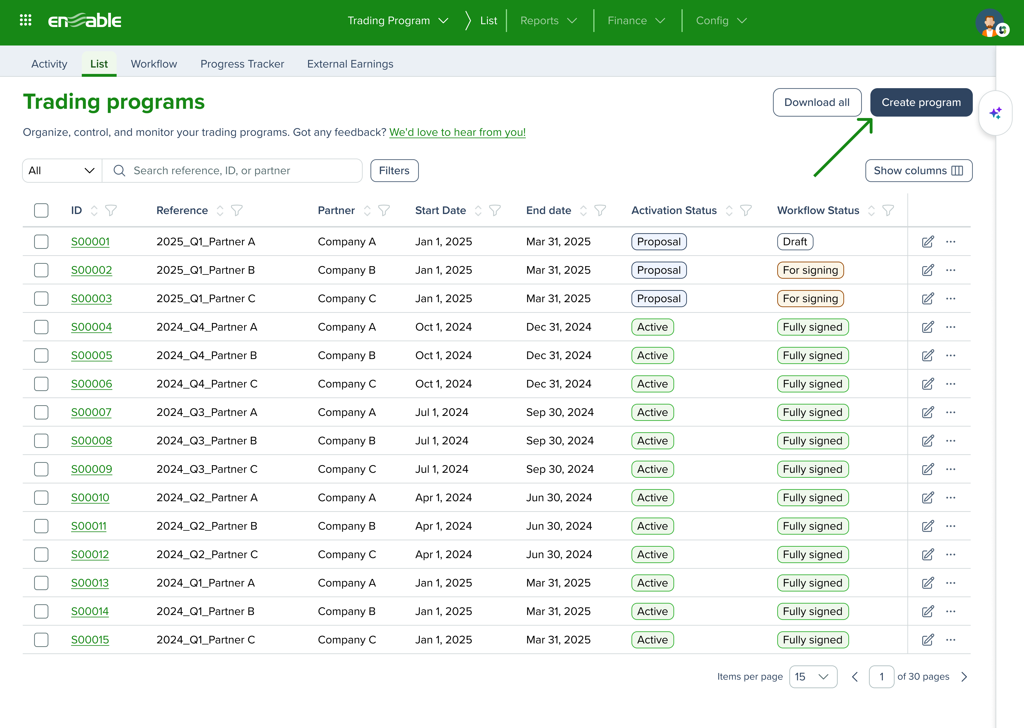Select checkbox for 2025_Q1_Partner B row
This screenshot has height=728, width=1024.
pyautogui.click(x=41, y=270)
